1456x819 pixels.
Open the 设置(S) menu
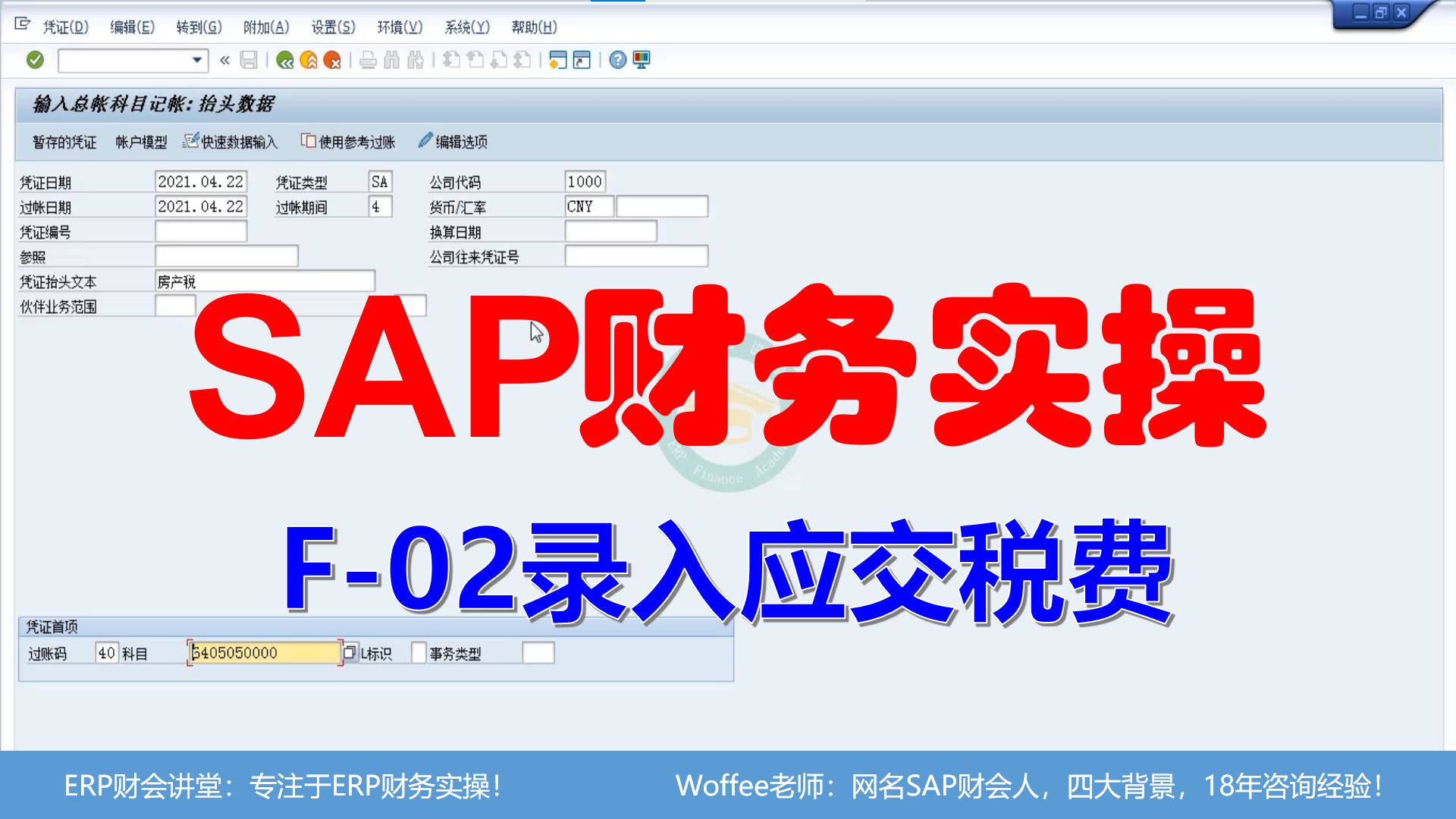333,27
